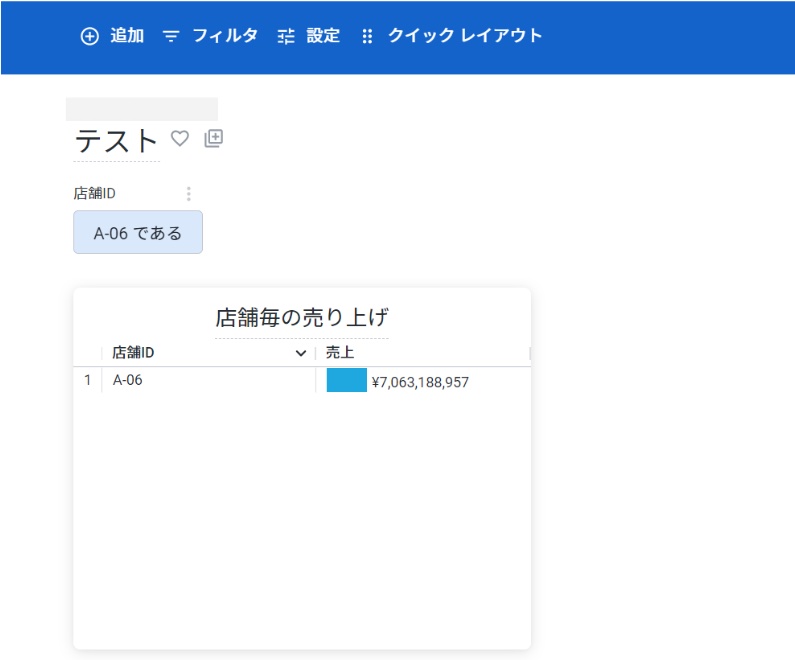Click the 追加 plus icon
Viewport: 795px width, 660px height.
click(x=90, y=36)
